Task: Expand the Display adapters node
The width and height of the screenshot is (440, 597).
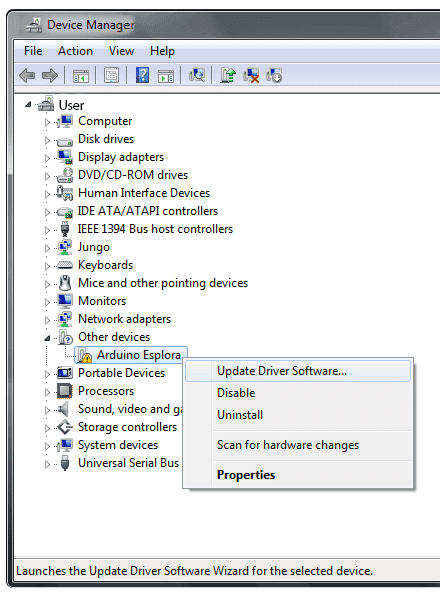Action: pyautogui.click(x=47, y=158)
